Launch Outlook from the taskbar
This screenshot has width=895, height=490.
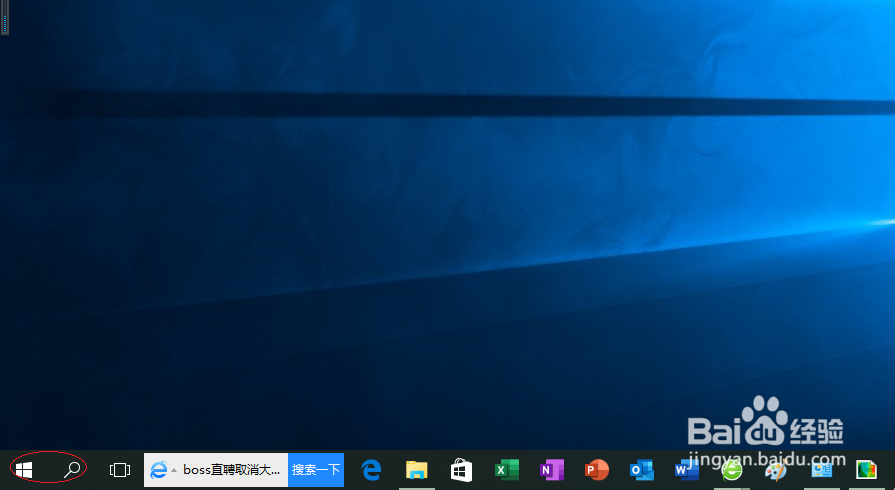[x=642, y=470]
